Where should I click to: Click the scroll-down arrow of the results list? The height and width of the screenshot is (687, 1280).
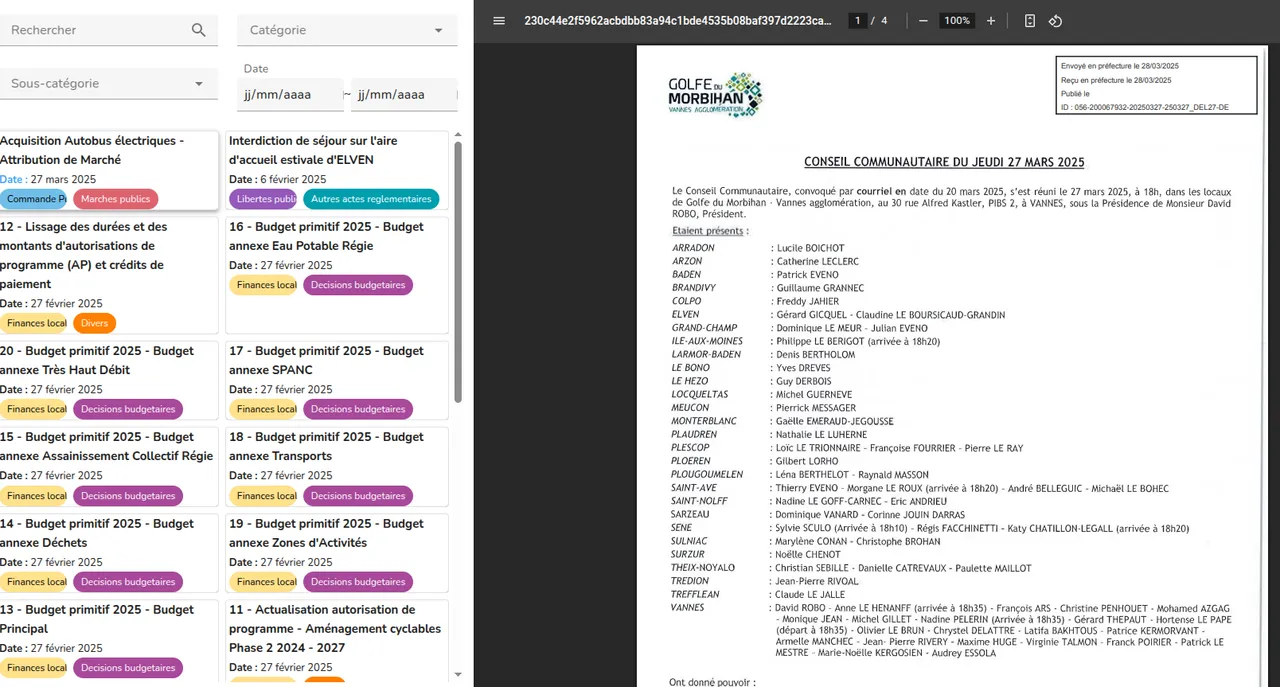click(458, 675)
